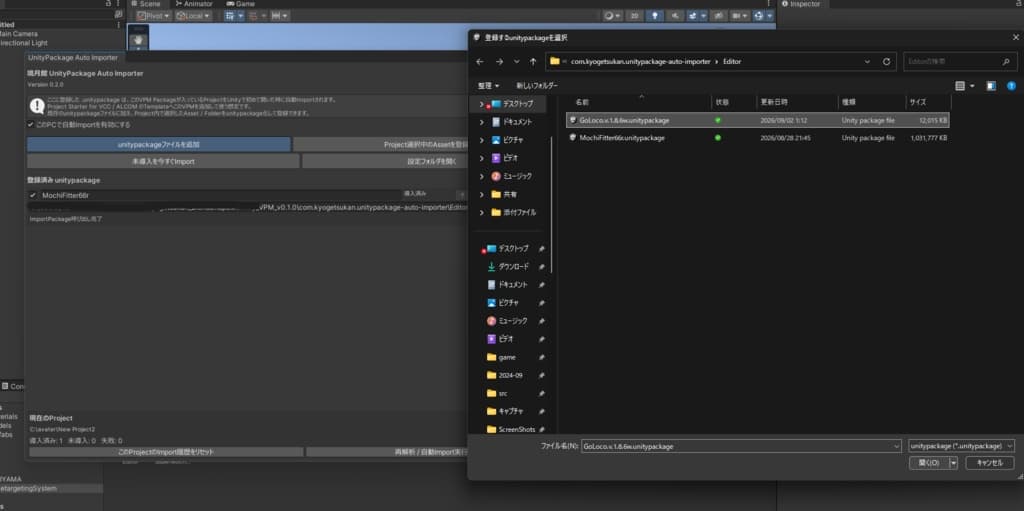Go up one folder level
The width and height of the screenshot is (1024, 511).
coord(533,61)
